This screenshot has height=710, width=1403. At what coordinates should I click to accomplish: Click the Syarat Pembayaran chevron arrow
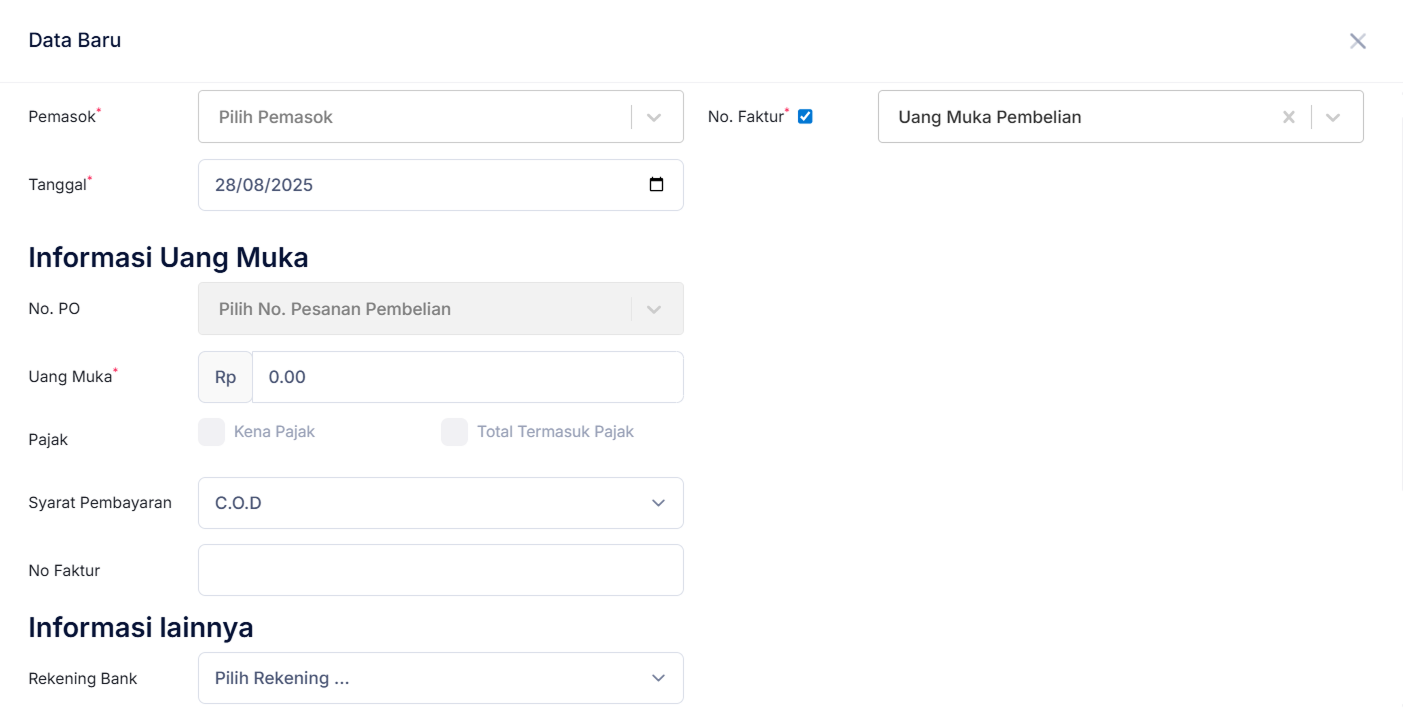658,503
